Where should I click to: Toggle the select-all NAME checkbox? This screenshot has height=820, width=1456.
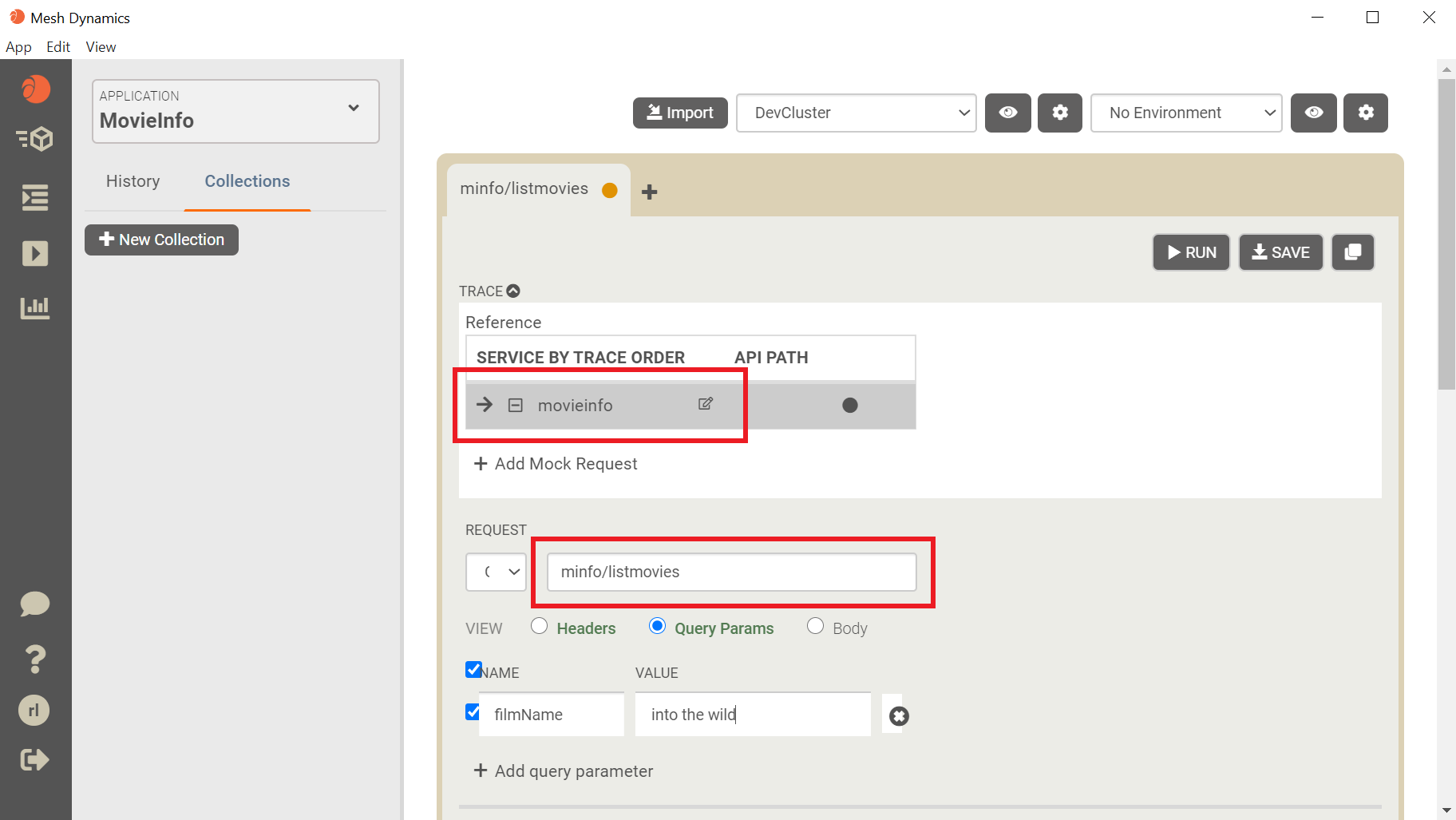473,669
